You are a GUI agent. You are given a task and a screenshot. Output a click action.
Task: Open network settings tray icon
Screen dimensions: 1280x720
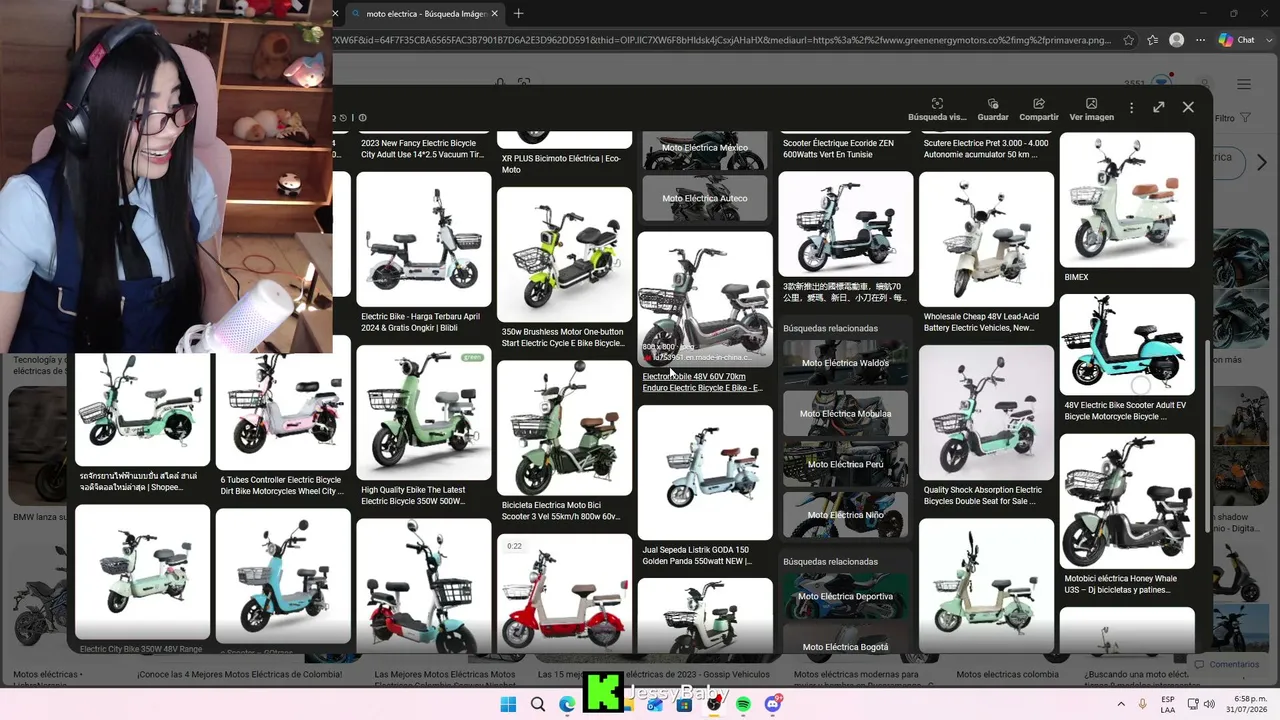1193,705
